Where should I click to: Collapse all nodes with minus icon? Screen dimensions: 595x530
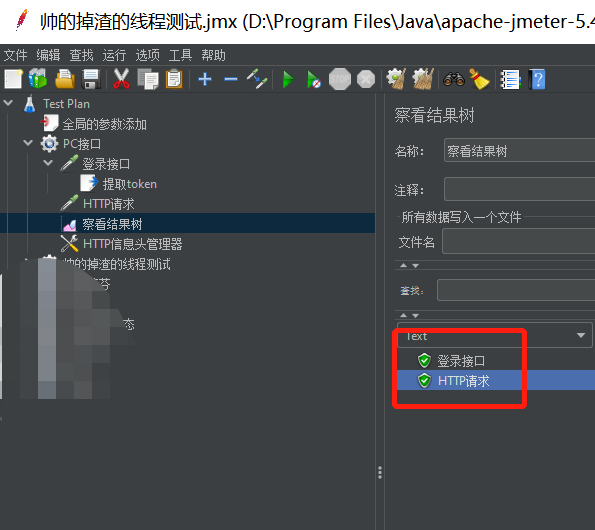point(231,79)
